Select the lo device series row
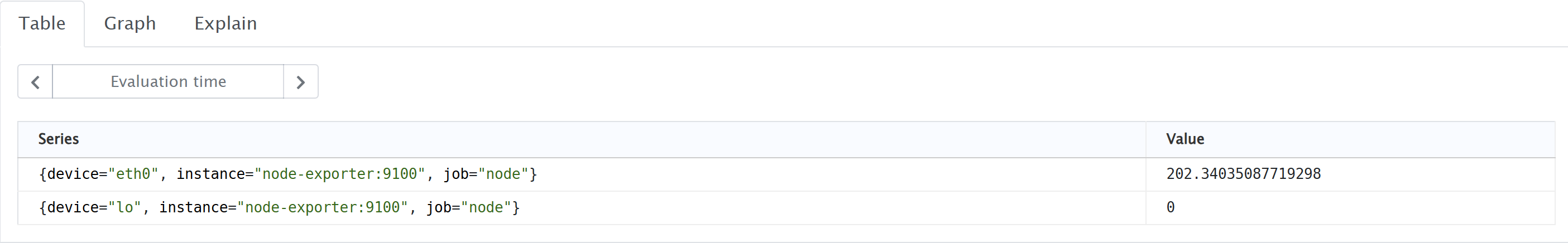 [279, 208]
